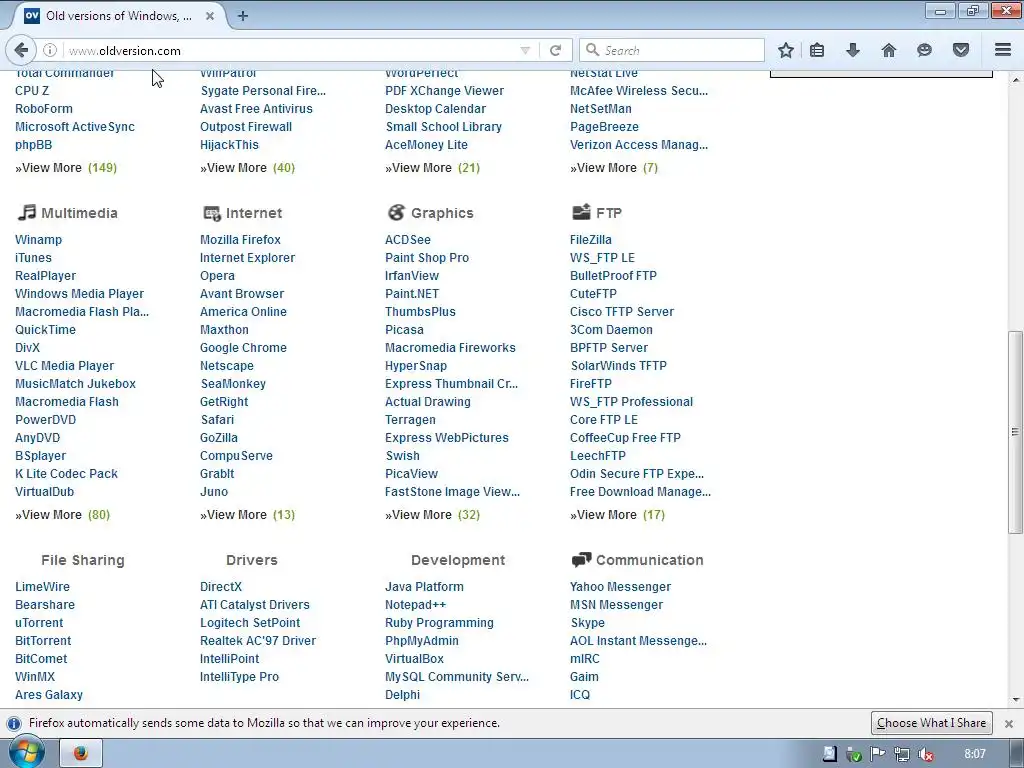Open the VLC Media Player link
1024x768 pixels.
click(x=65, y=366)
